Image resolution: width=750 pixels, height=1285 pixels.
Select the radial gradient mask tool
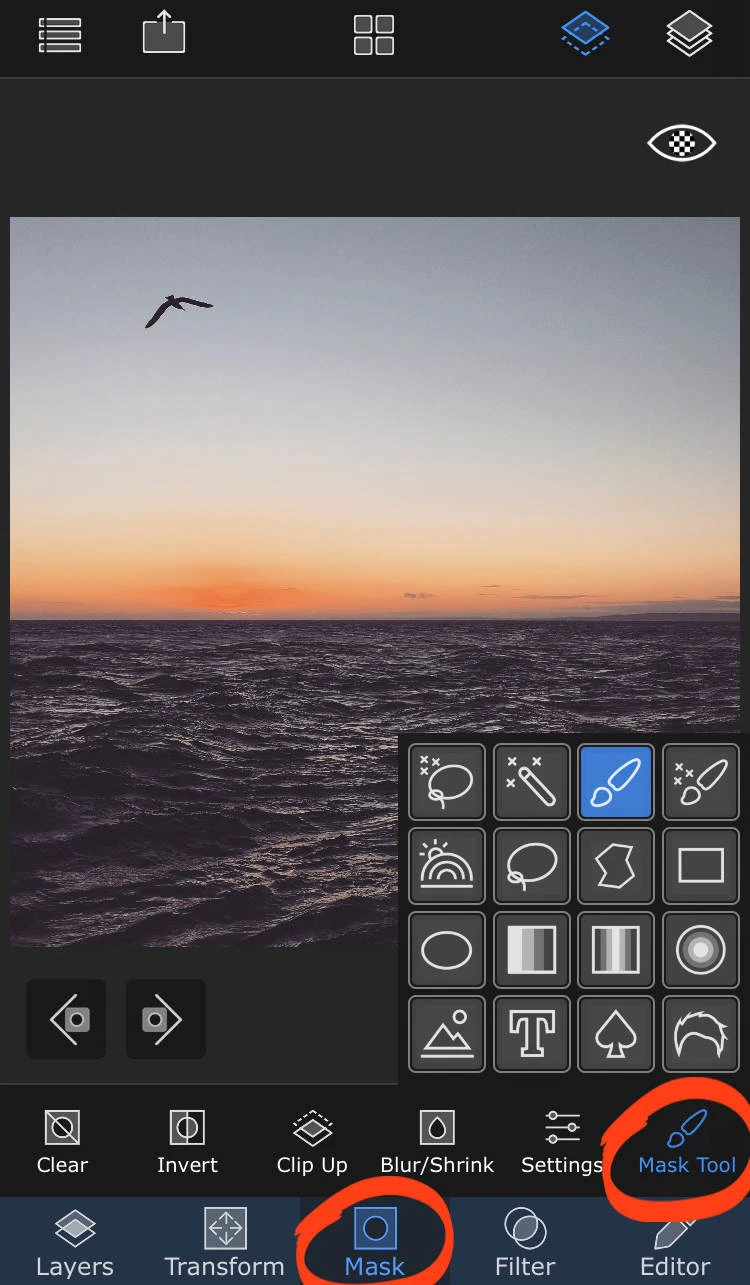pos(701,950)
